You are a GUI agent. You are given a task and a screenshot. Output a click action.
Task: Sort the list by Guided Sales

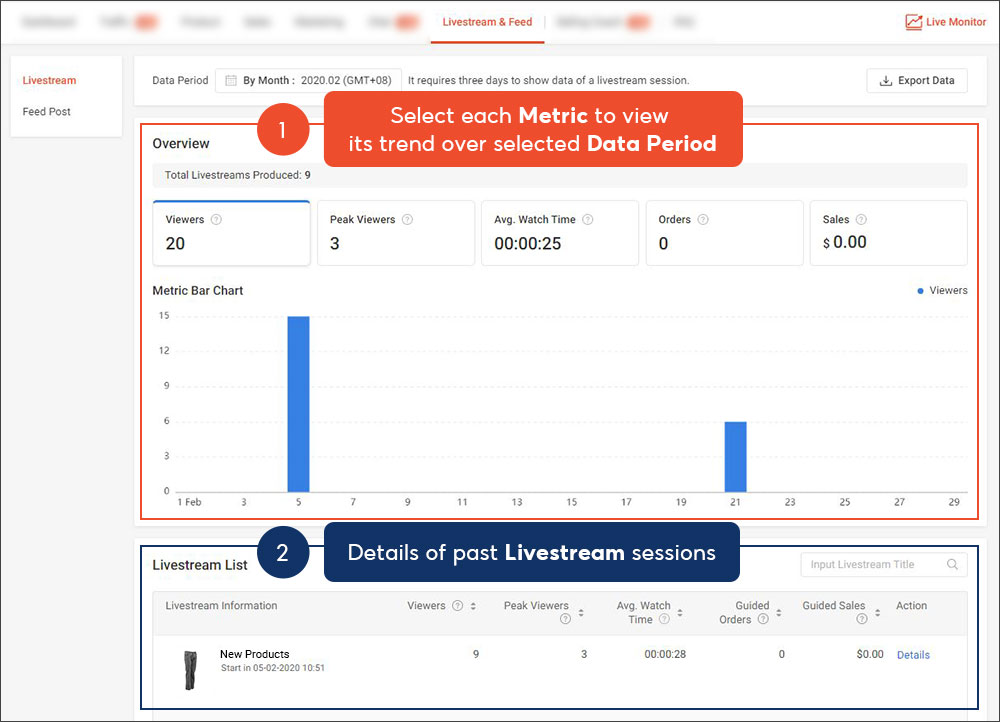click(878, 613)
